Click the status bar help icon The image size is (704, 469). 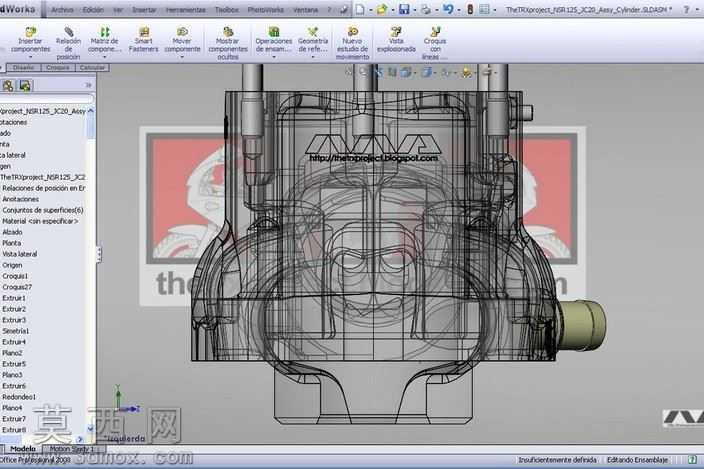tap(692, 460)
